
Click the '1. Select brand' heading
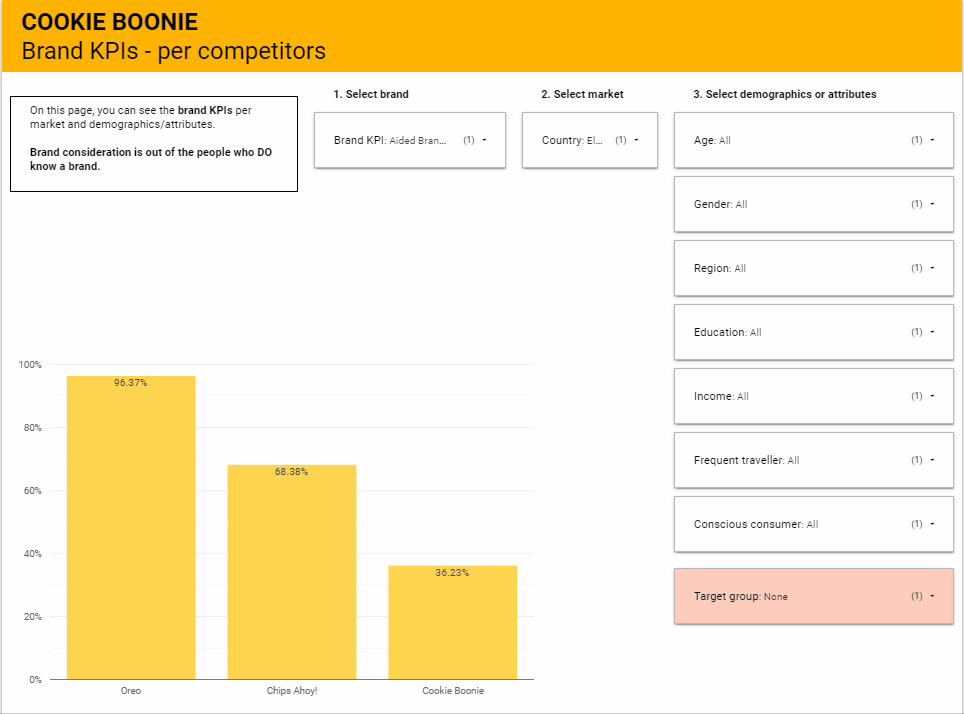point(371,94)
